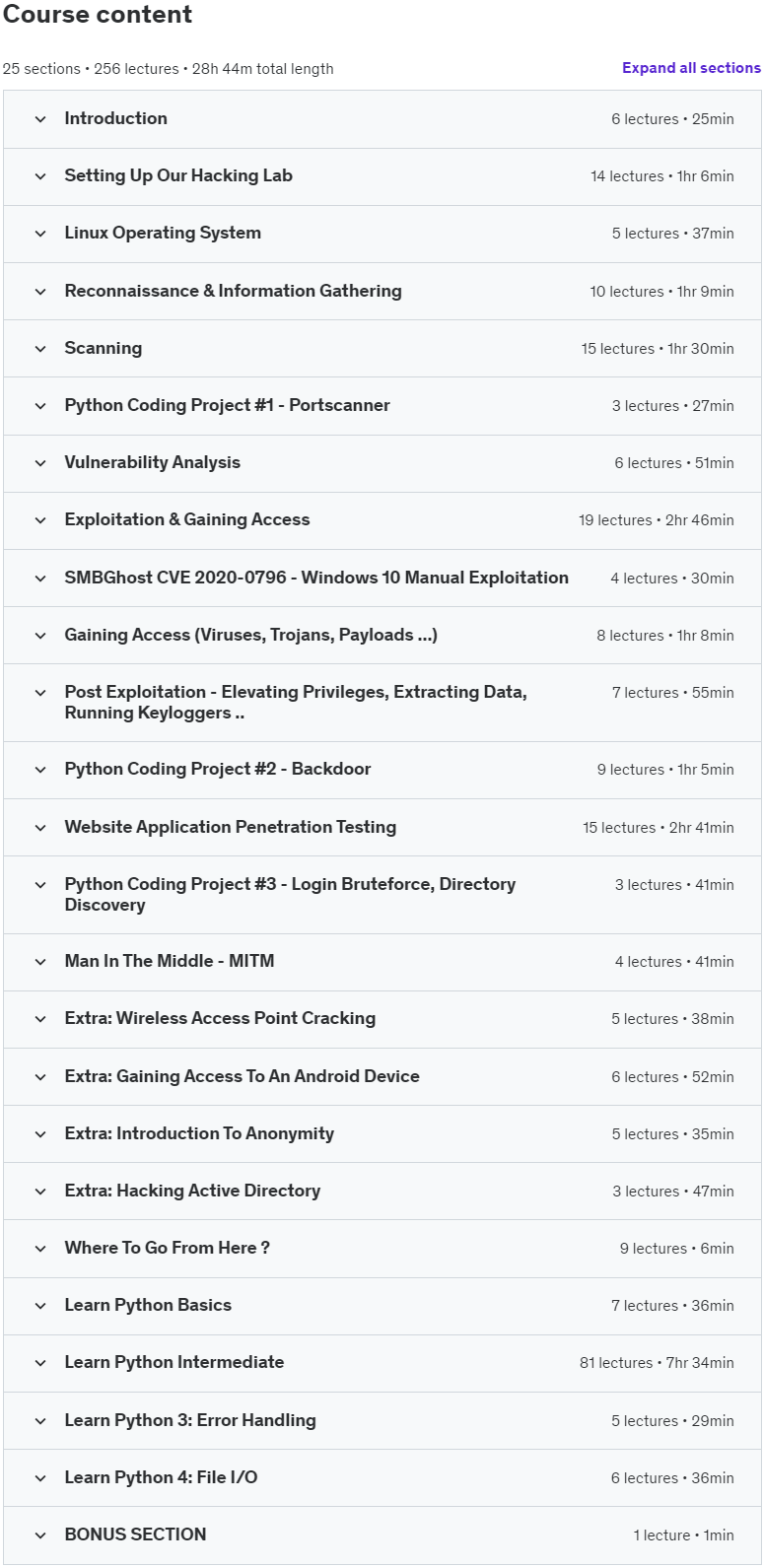
Task: Click '15 lectures • 2hr 41min' duration text
Action: [659, 828]
